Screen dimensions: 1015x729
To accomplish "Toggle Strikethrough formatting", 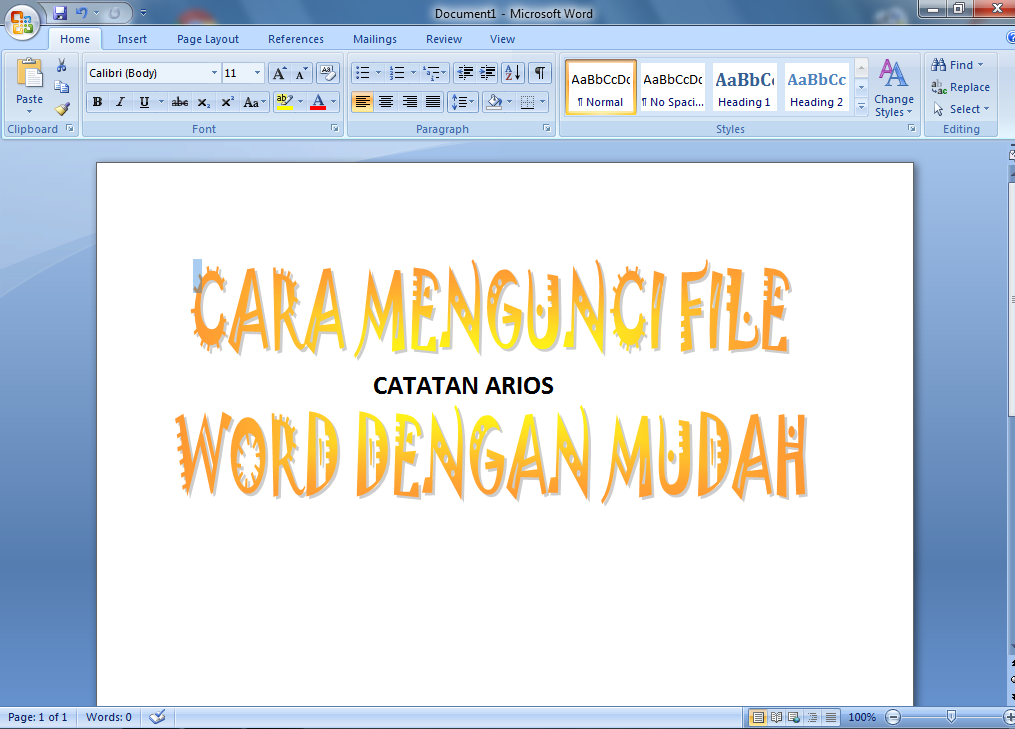I will click(x=180, y=102).
